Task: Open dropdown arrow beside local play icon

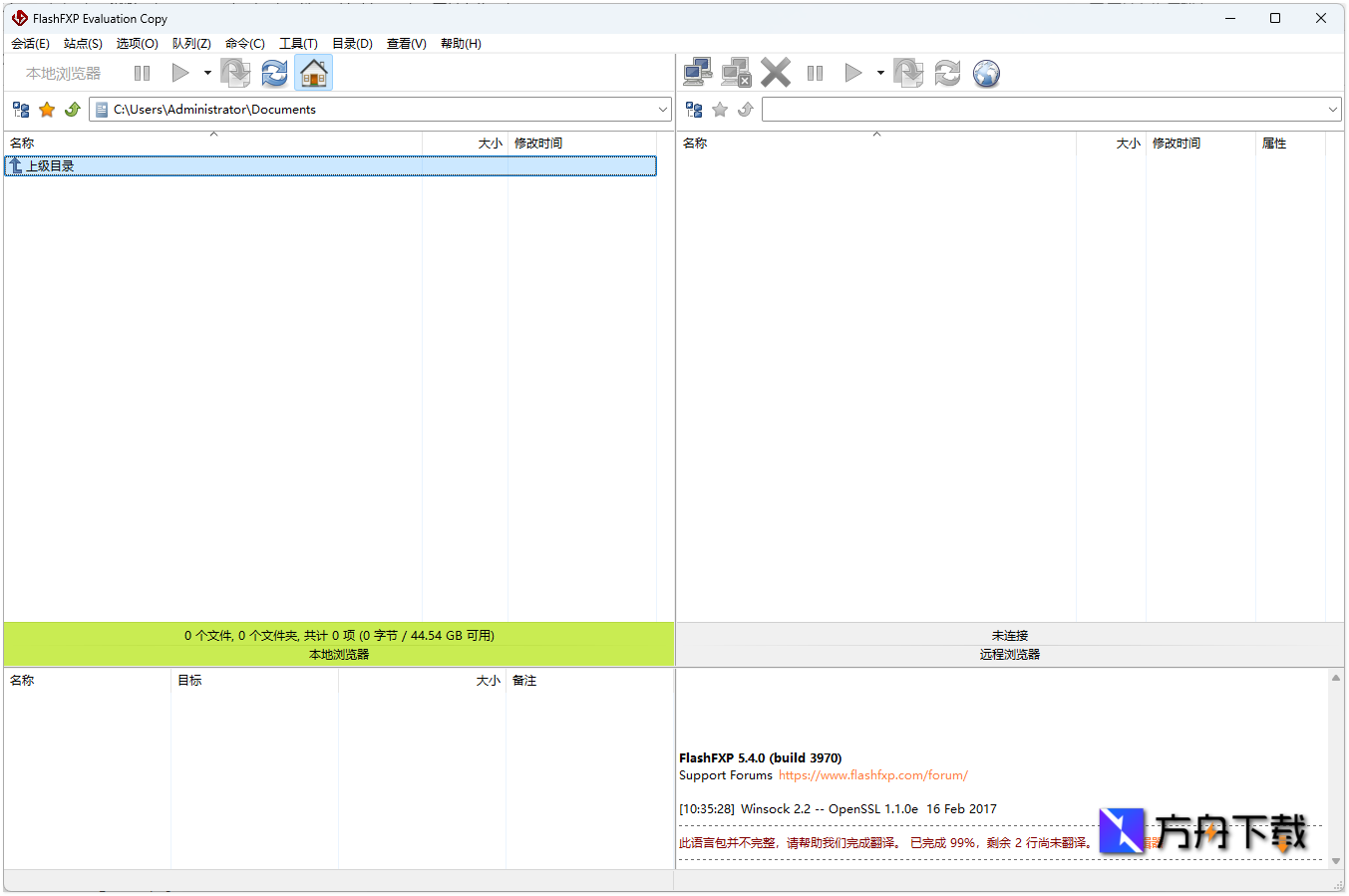Action: pos(207,73)
